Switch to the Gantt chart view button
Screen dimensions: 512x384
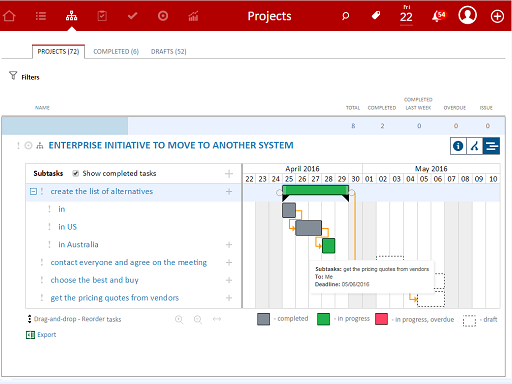[491, 146]
